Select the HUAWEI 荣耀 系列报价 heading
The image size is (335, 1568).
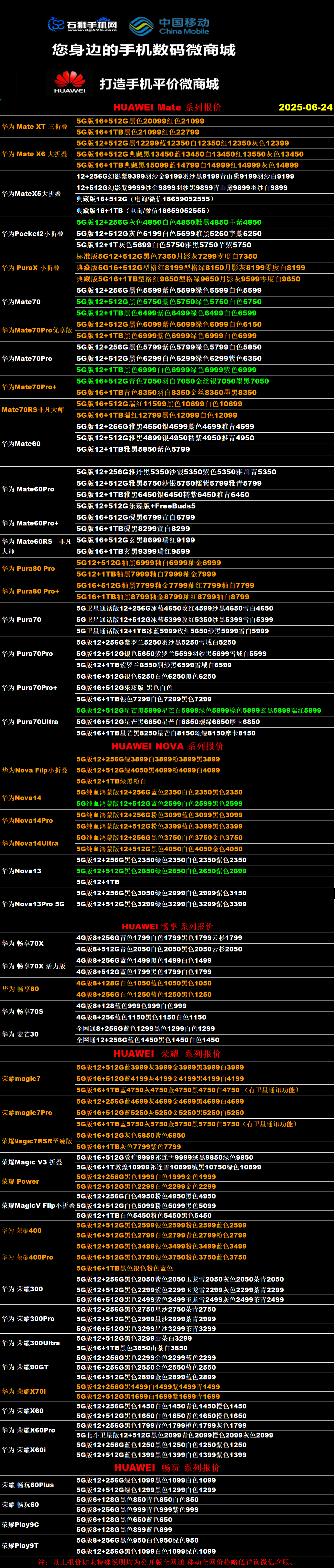[x=167, y=1054]
